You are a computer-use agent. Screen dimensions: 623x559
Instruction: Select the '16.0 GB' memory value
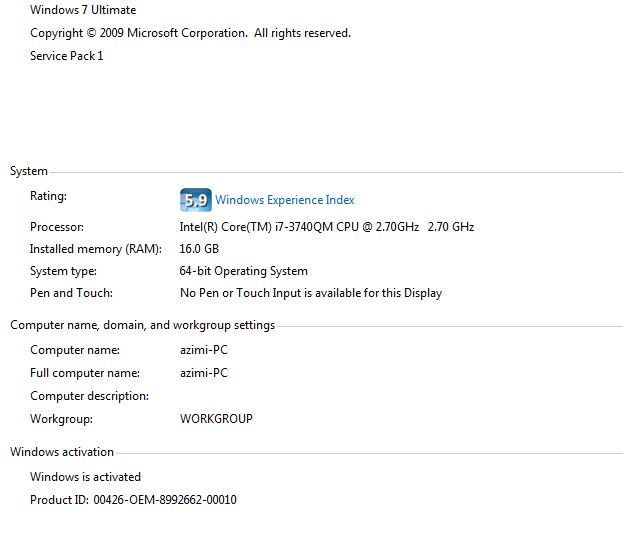click(x=199, y=249)
